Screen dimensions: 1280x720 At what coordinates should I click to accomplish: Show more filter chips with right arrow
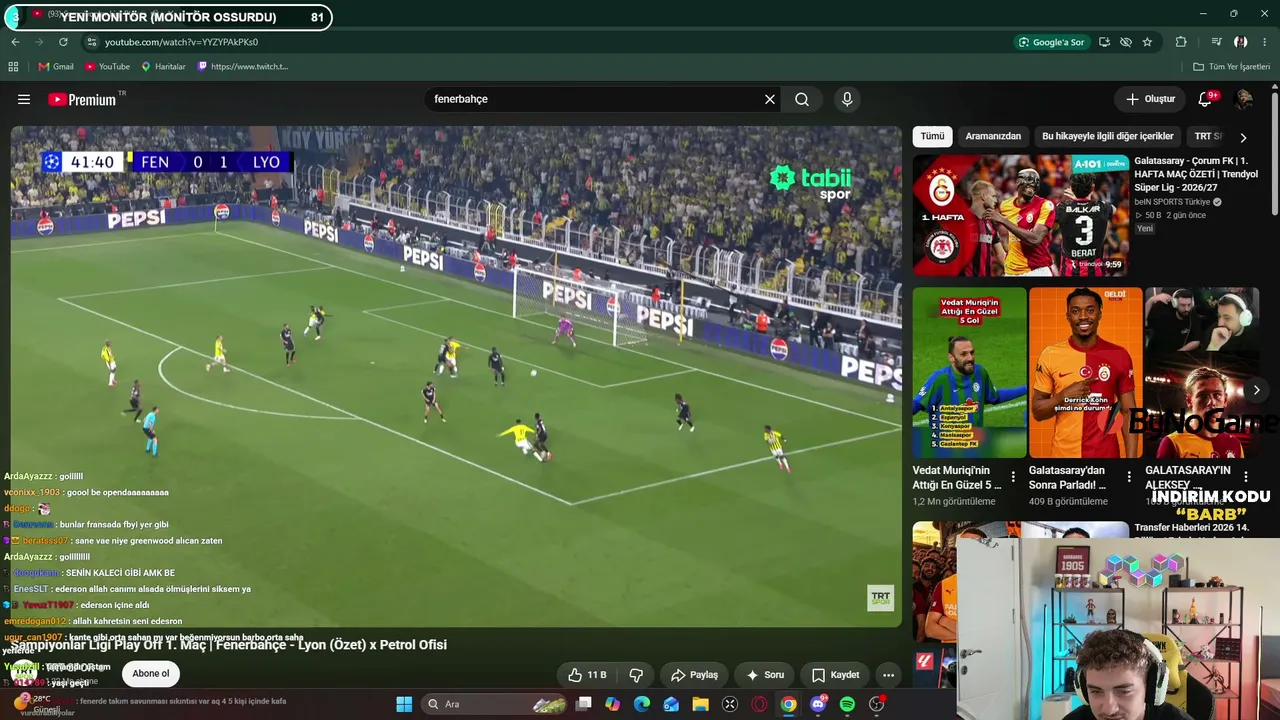1243,137
